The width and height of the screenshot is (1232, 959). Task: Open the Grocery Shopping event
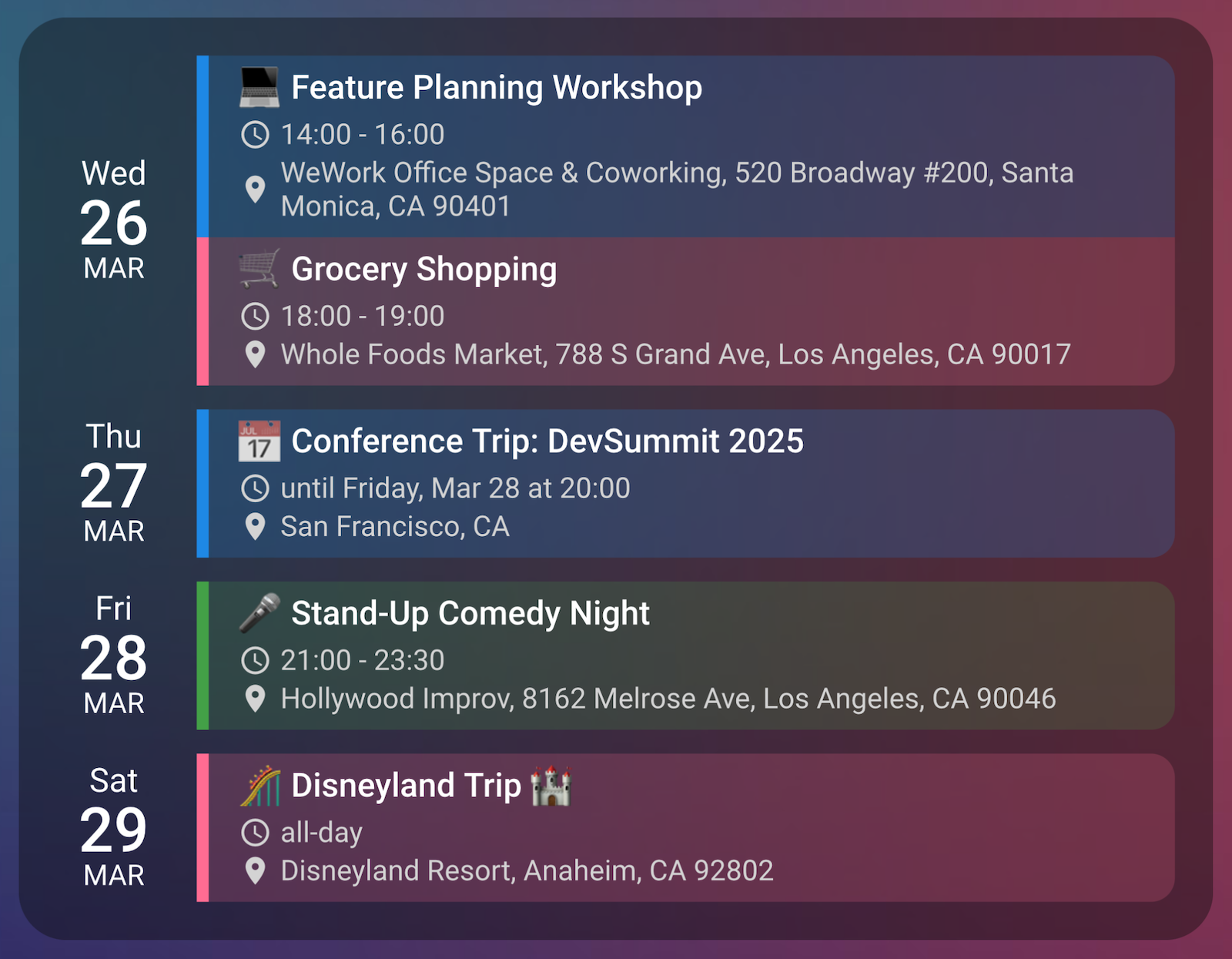coord(423,270)
